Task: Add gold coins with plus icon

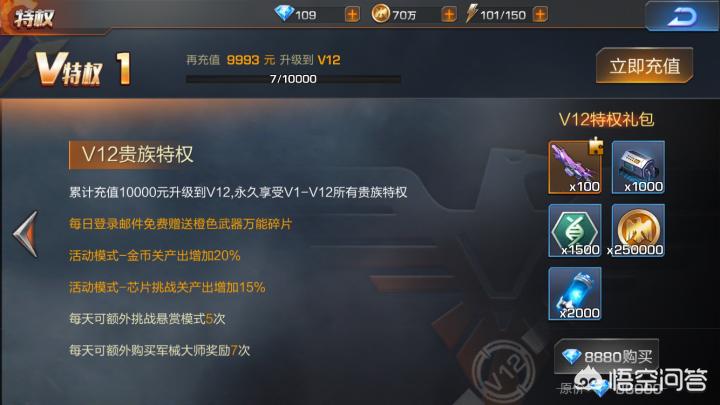Action: pyautogui.click(x=449, y=15)
